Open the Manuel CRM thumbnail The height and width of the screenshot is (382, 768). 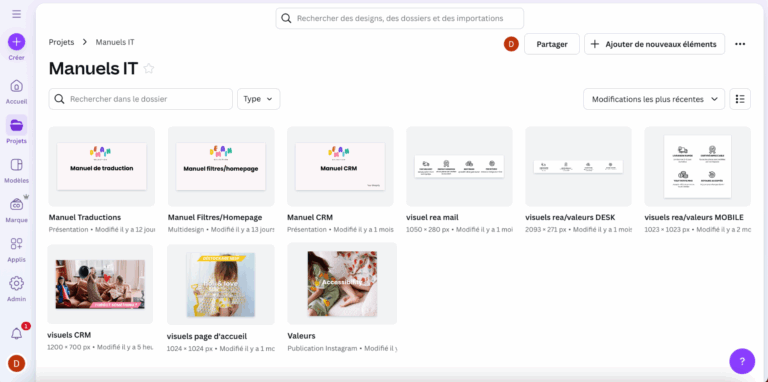(x=340, y=167)
